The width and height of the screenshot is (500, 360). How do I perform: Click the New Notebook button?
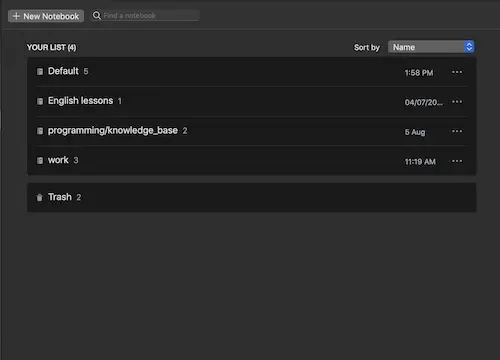(46, 16)
